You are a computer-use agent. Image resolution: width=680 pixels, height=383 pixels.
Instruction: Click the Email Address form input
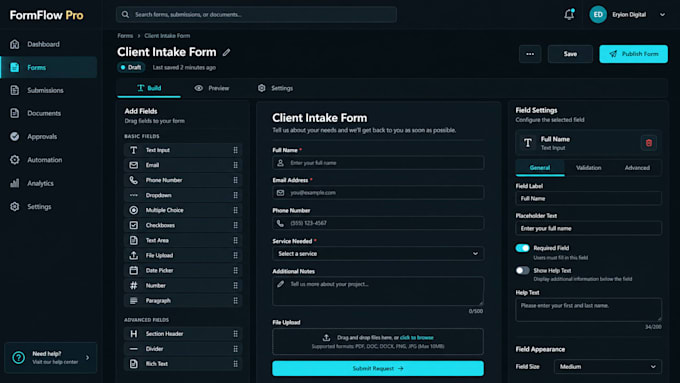coord(378,193)
